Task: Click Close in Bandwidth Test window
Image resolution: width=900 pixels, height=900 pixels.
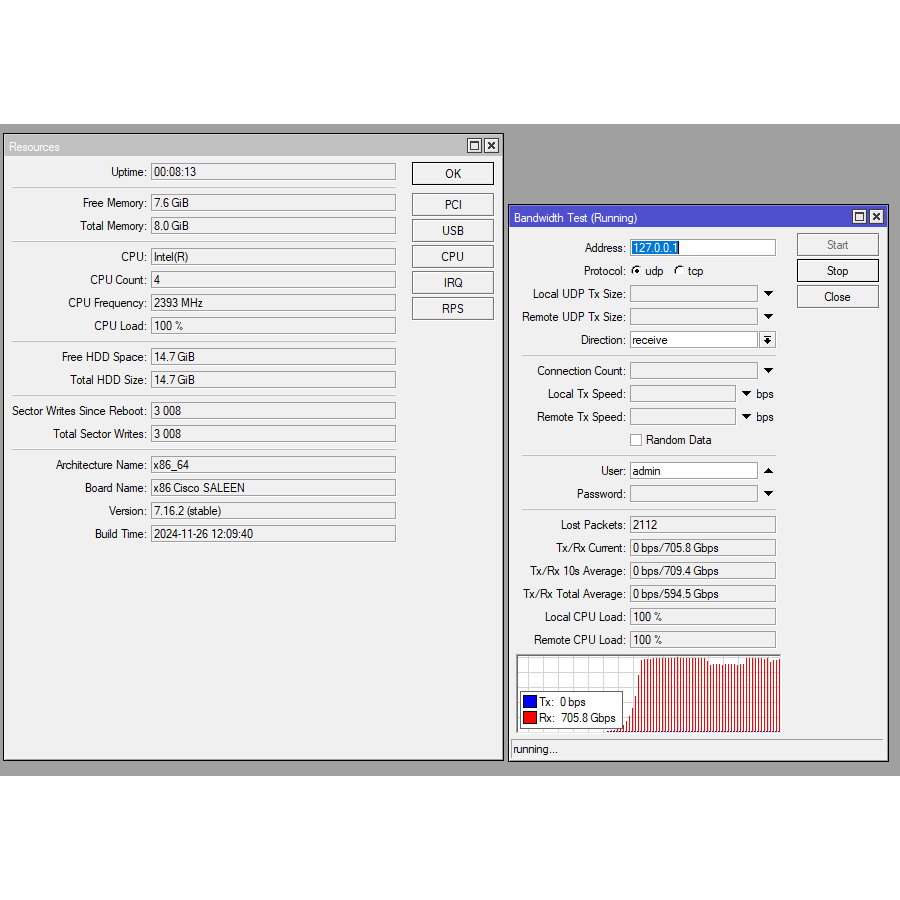Action: (x=837, y=297)
